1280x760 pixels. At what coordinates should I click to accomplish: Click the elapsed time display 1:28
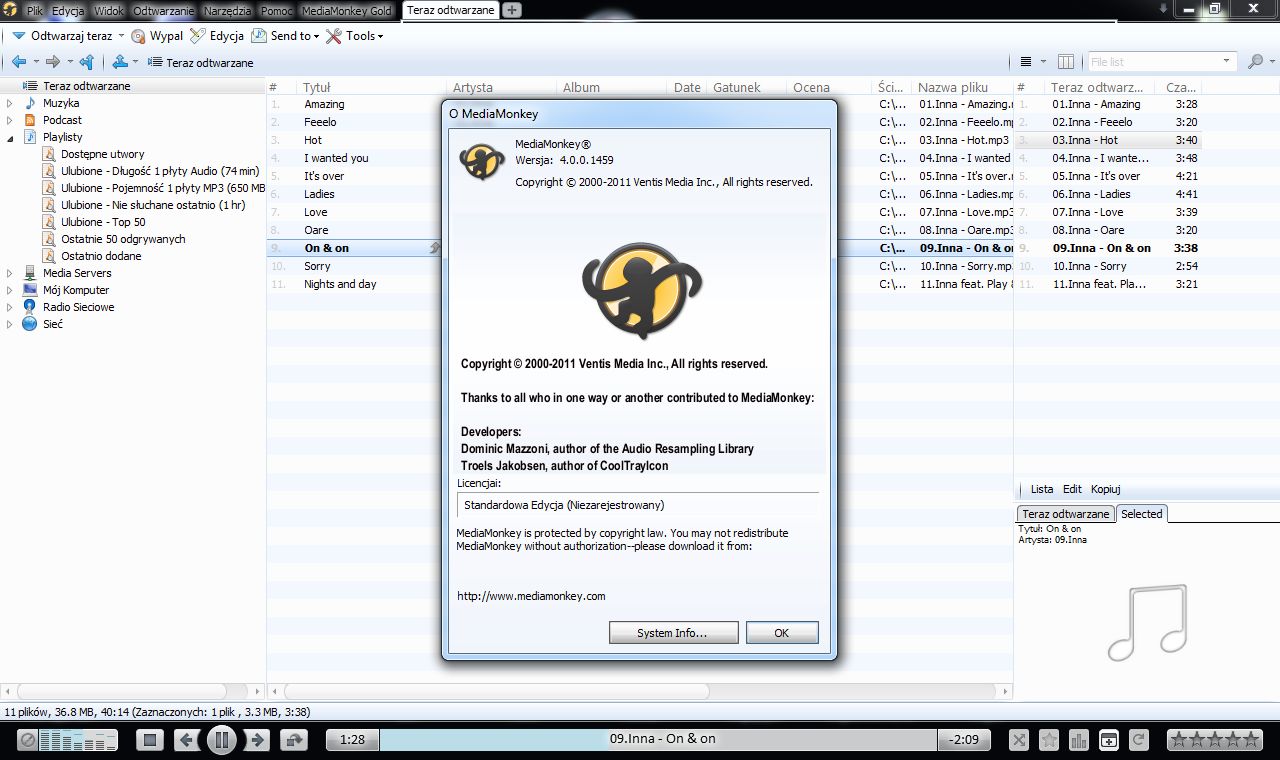[x=352, y=740]
